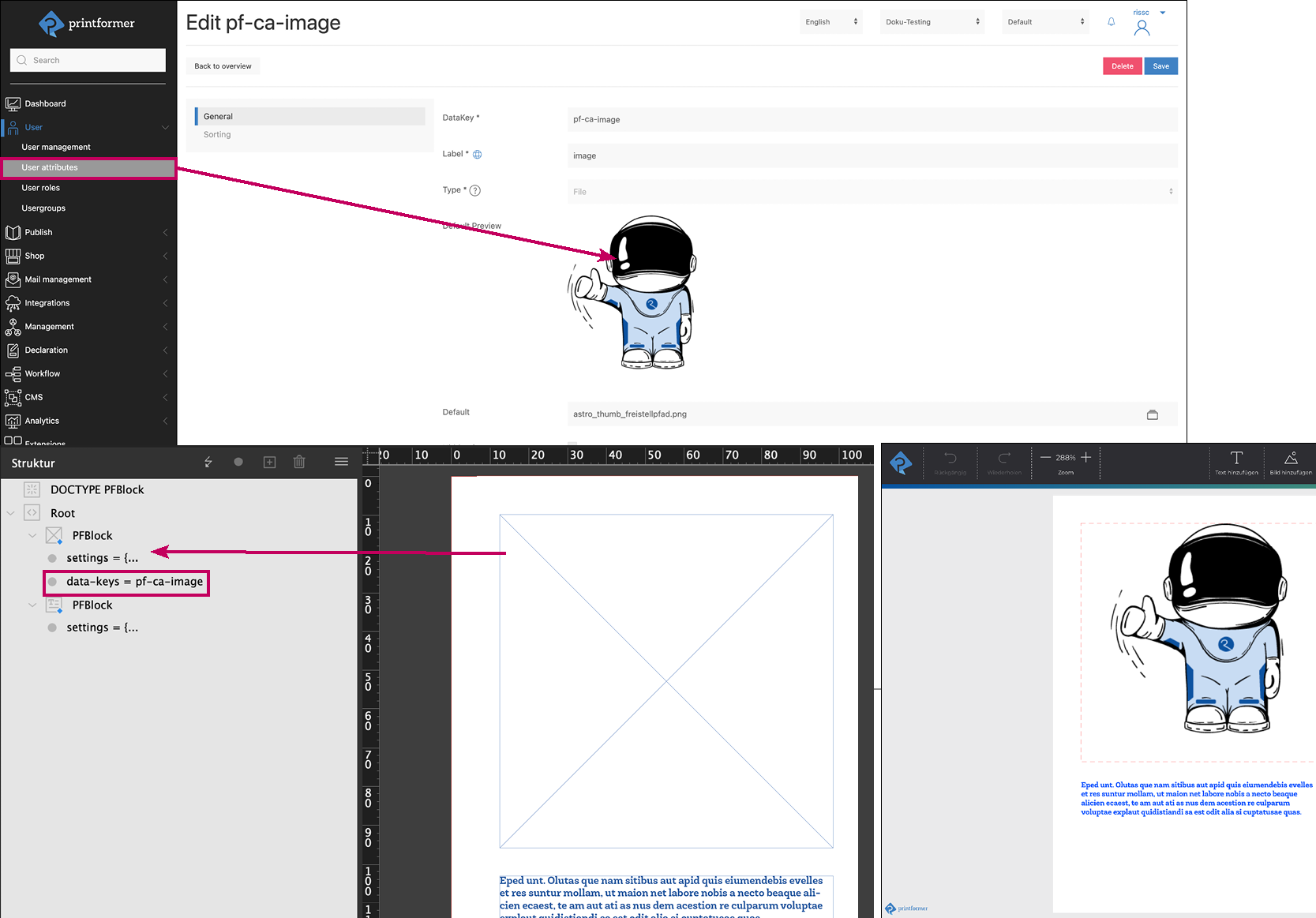Click the notification bell icon

(x=1111, y=22)
